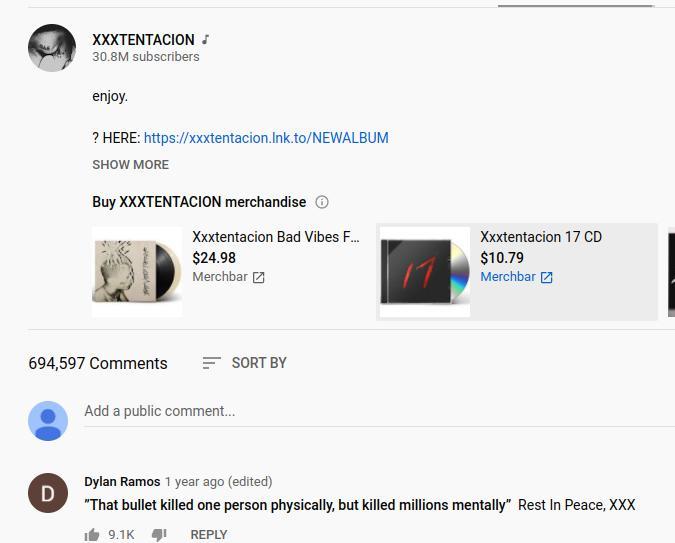Expand description with SHOW MORE
Viewport: 675px width, 543px height.
pos(130,164)
